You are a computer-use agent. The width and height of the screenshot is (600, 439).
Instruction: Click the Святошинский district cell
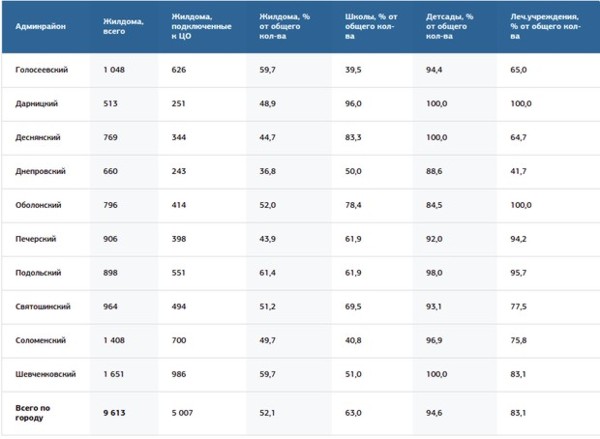pos(41,306)
